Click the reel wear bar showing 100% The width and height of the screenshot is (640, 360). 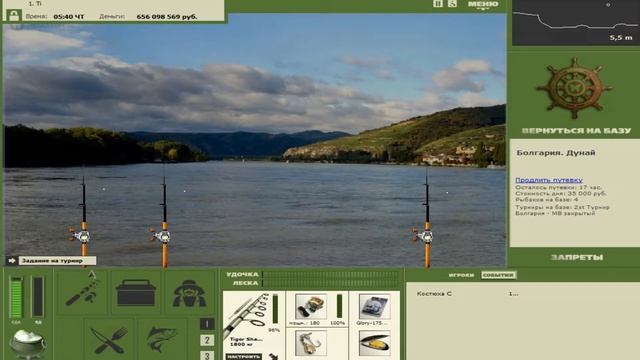tap(339, 306)
